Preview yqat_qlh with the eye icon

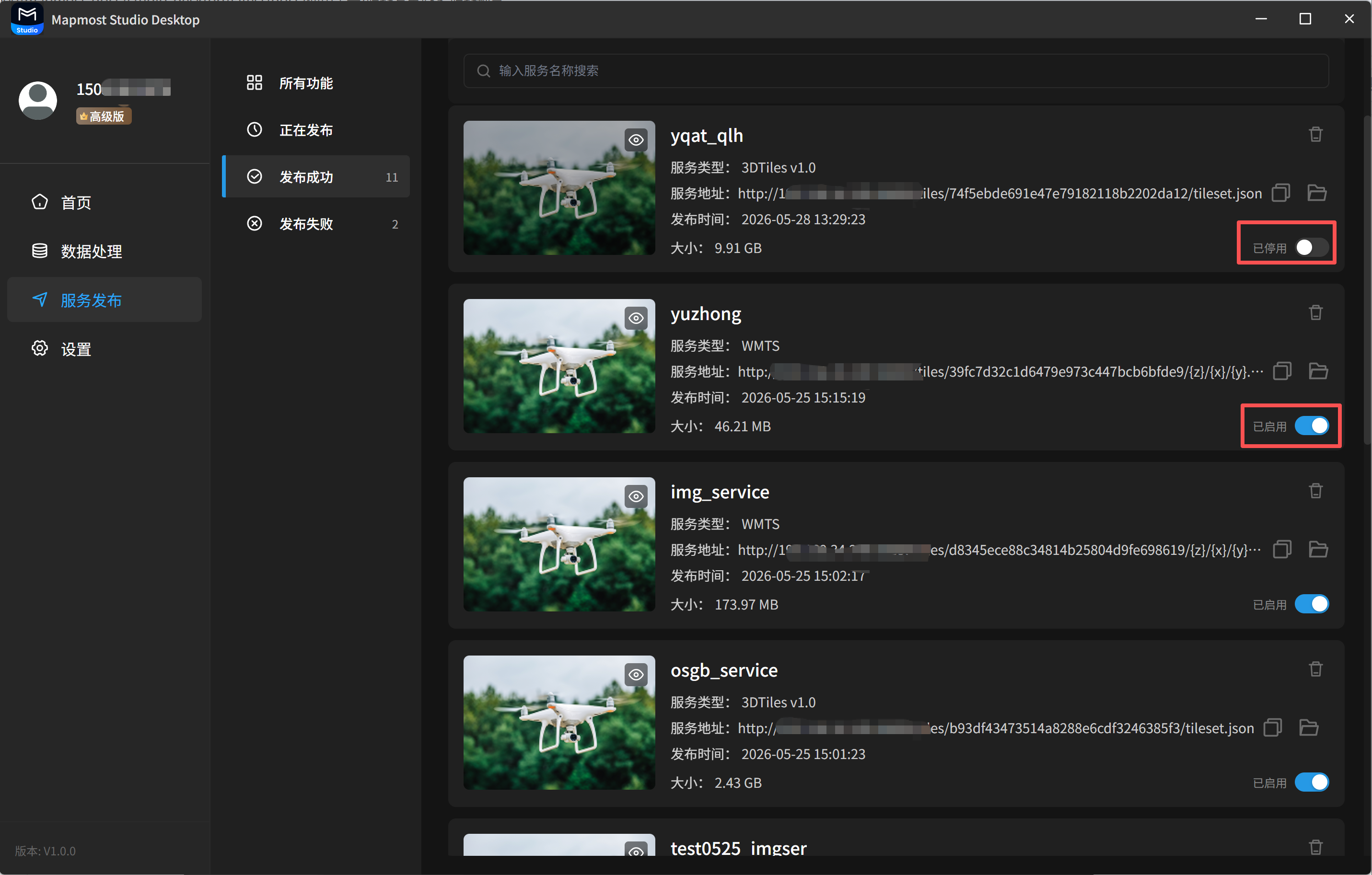(636, 139)
